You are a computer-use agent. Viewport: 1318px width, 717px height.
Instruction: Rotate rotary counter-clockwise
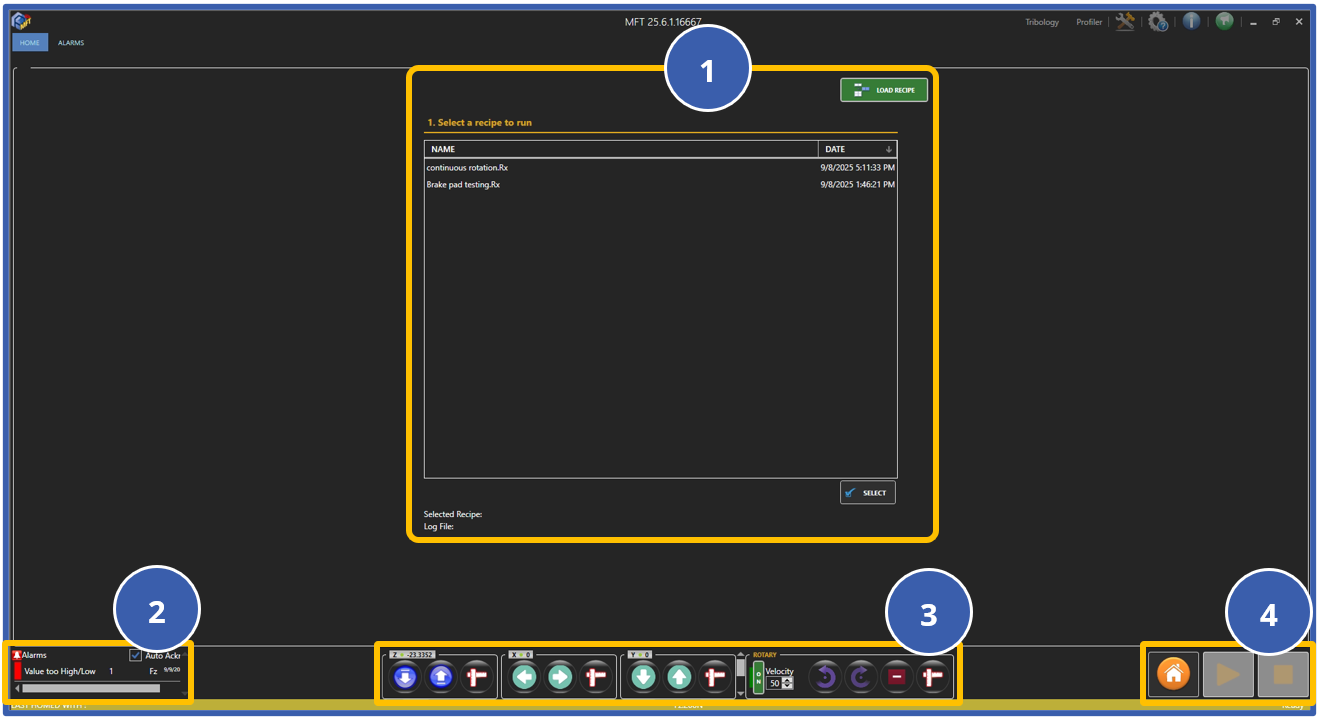click(823, 677)
